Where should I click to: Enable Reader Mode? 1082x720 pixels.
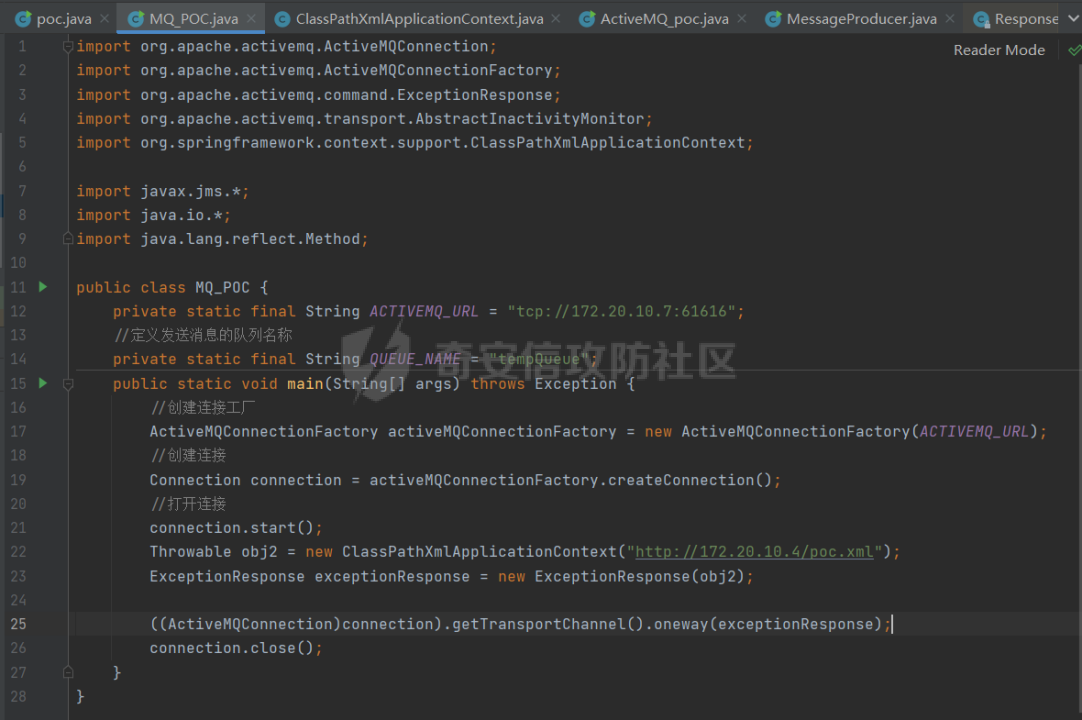pos(999,50)
